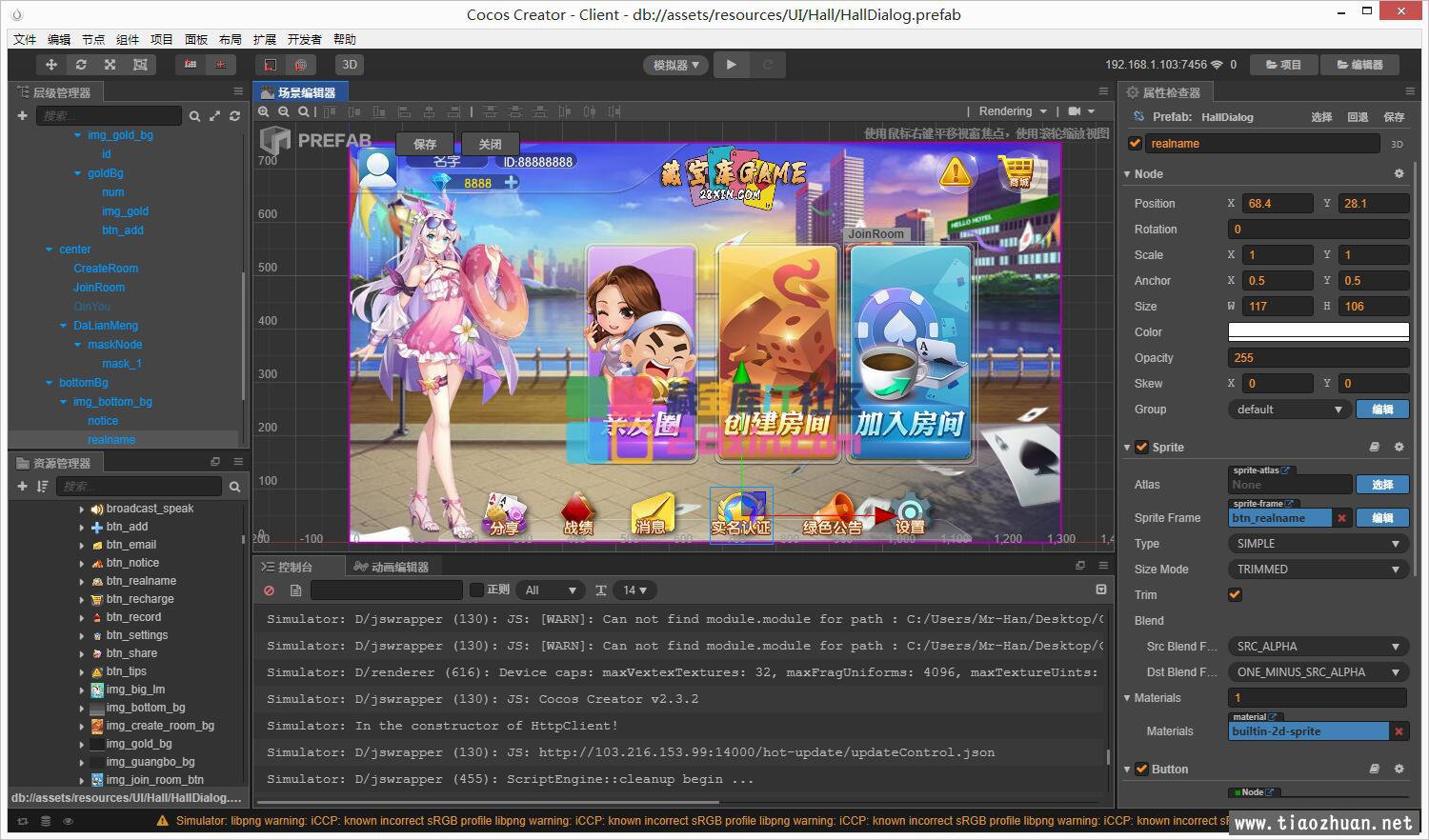Open the Src Blend Factor dropdown

click(x=1318, y=647)
